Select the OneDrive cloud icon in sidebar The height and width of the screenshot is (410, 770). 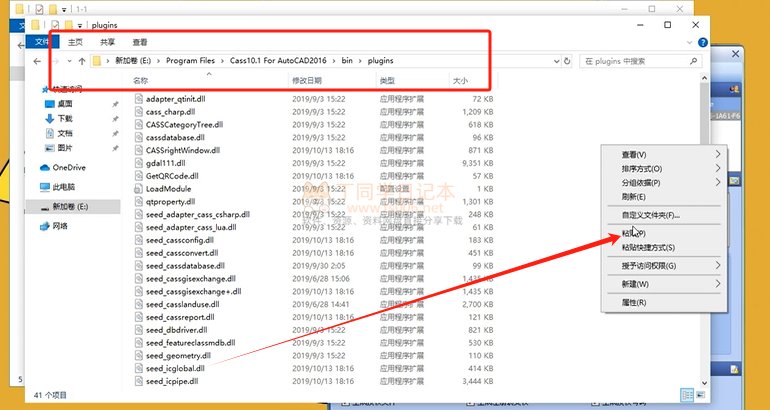coord(45,167)
